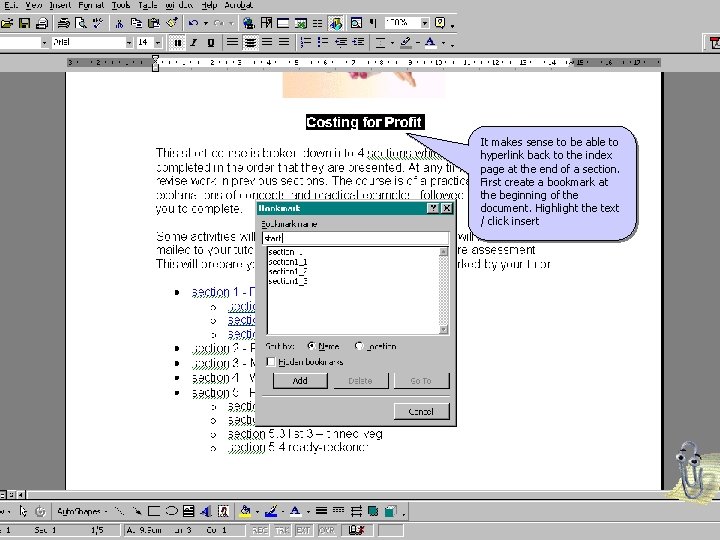This screenshot has height=540, width=720.
Task: Activate the Format Painter brush
Action: click(172, 23)
